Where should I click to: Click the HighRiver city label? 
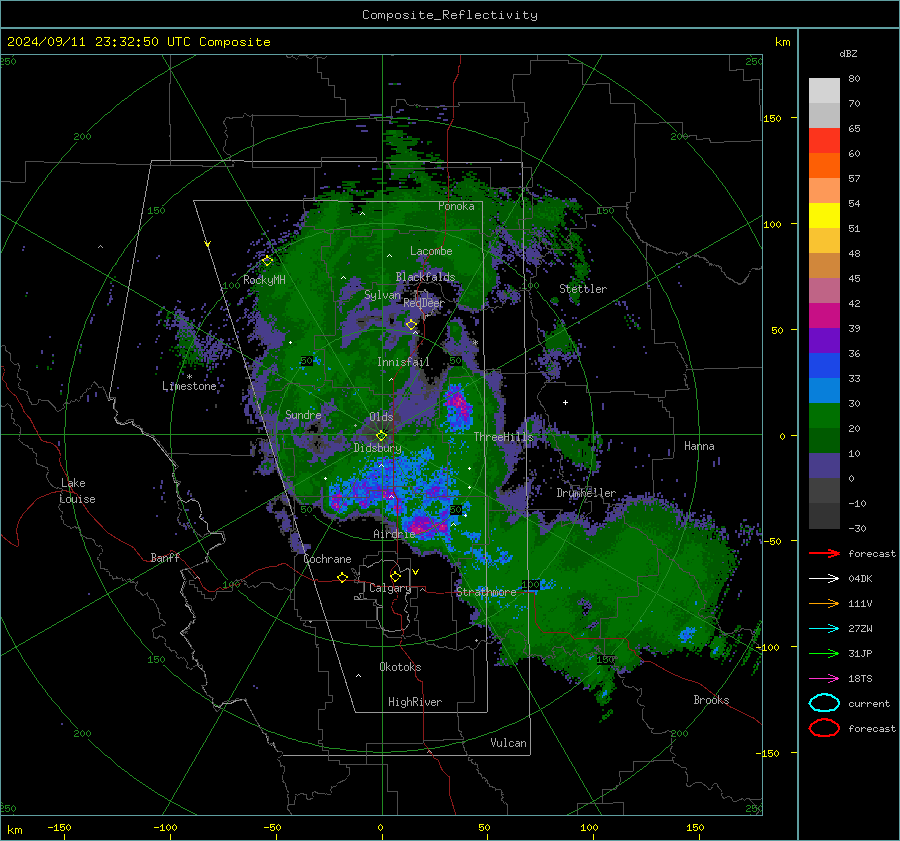415,702
